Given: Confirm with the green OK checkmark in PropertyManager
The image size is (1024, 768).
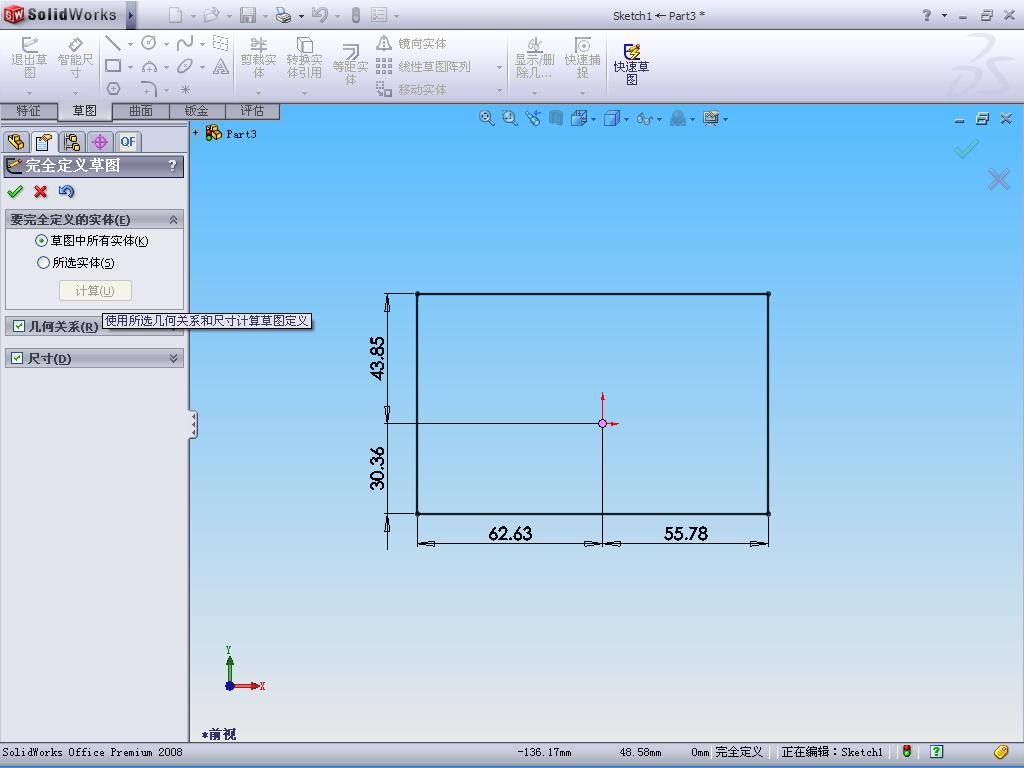Looking at the screenshot, I should [x=15, y=191].
